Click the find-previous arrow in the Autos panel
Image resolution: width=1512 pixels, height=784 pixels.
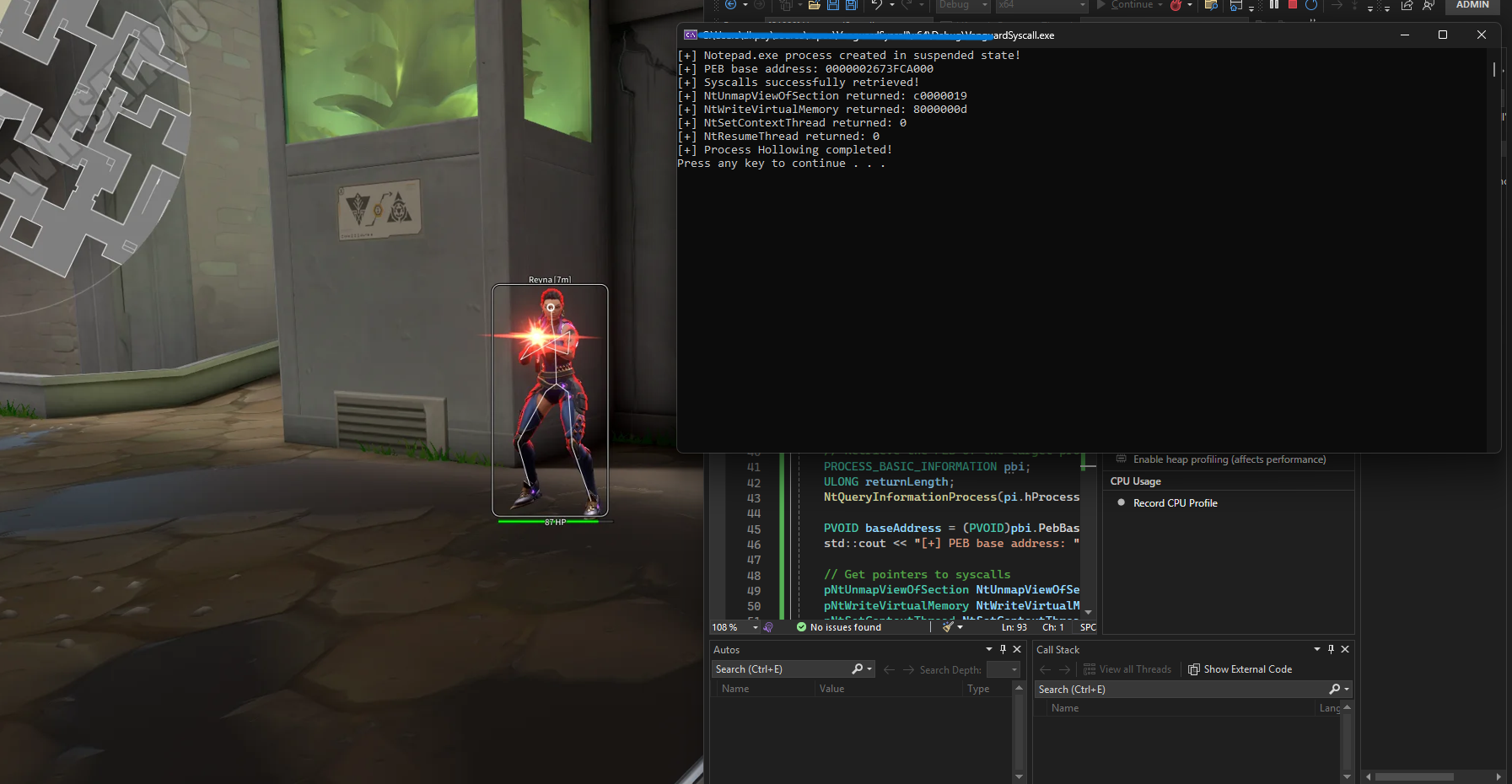(889, 669)
